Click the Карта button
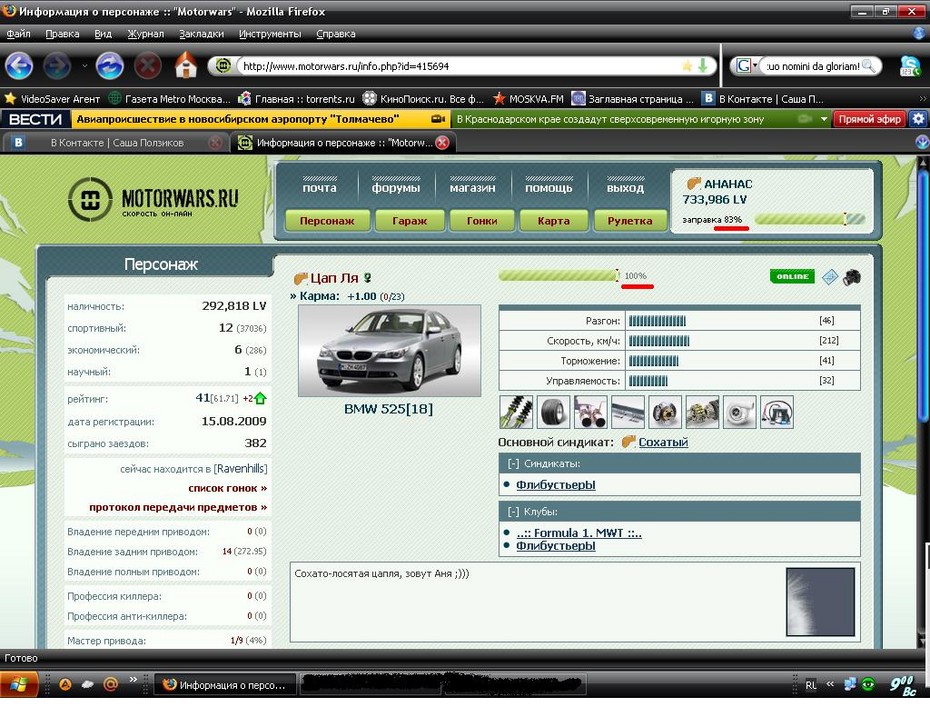Viewport: 930px width, 727px height. point(553,221)
